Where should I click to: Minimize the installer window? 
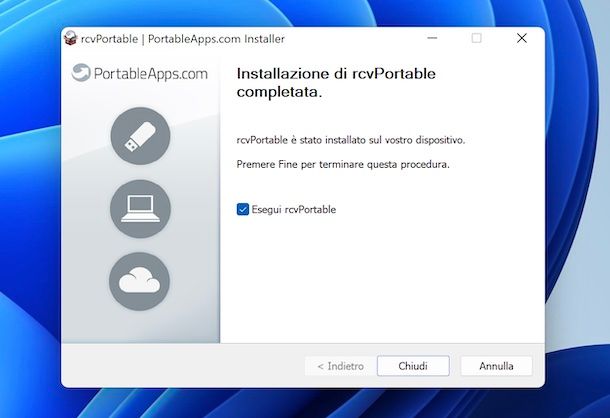[432, 38]
